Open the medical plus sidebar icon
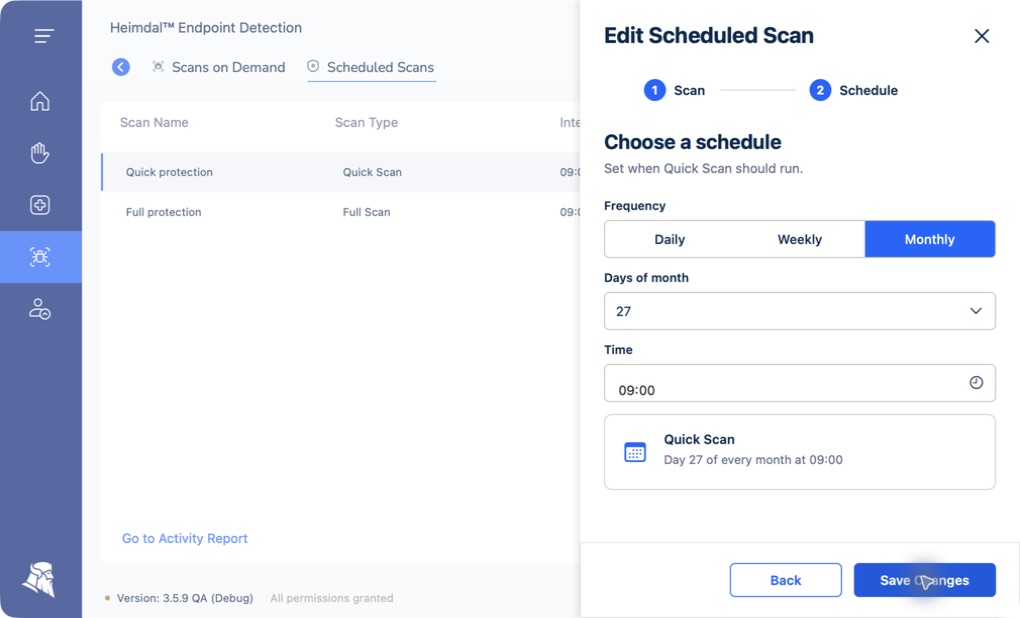 click(40, 205)
